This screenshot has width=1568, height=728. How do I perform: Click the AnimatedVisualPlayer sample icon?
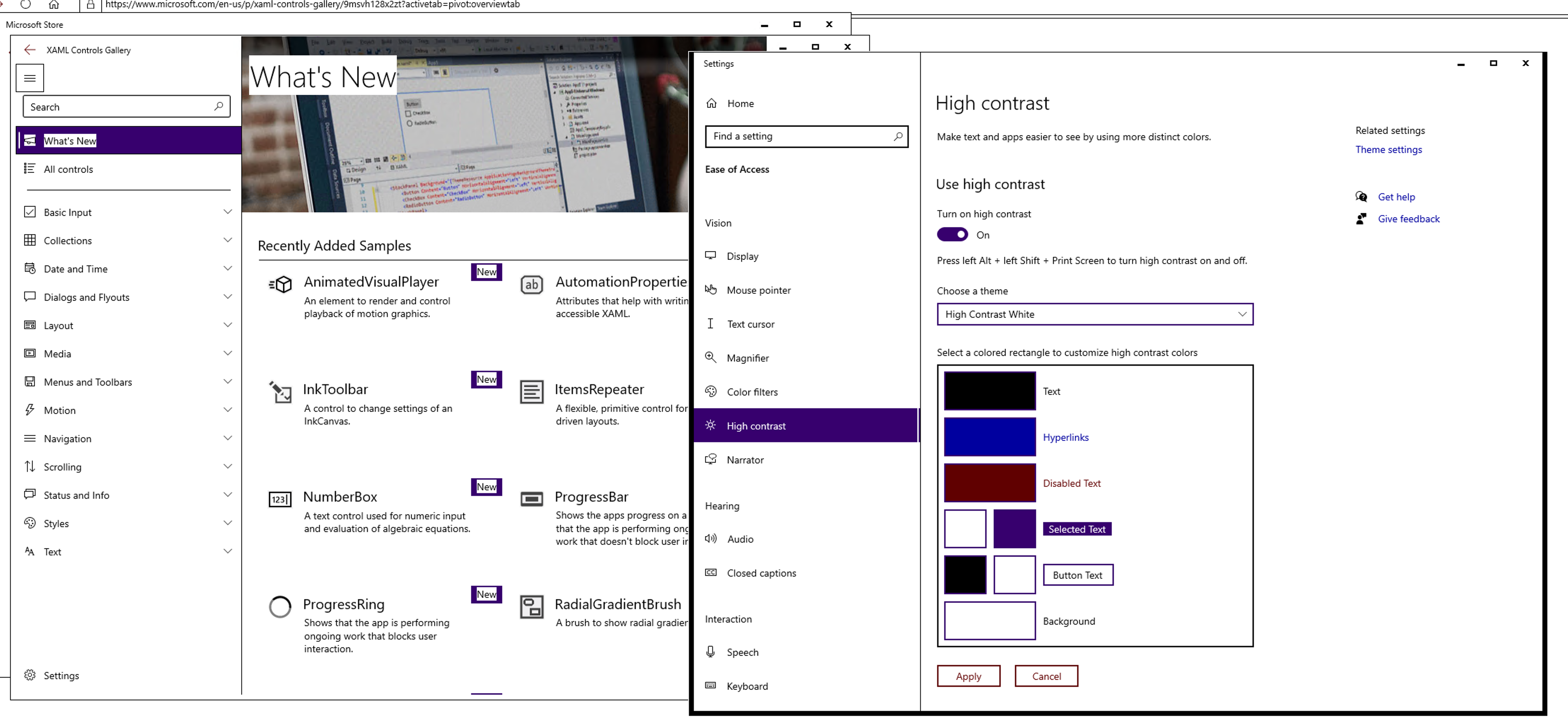pos(280,284)
